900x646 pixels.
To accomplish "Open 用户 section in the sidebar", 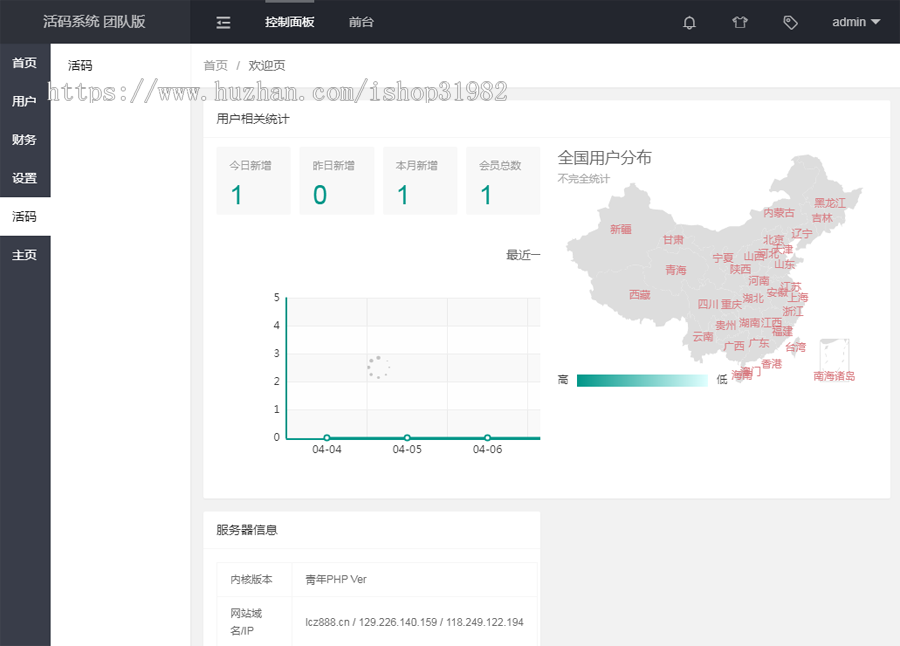I will click(25, 101).
